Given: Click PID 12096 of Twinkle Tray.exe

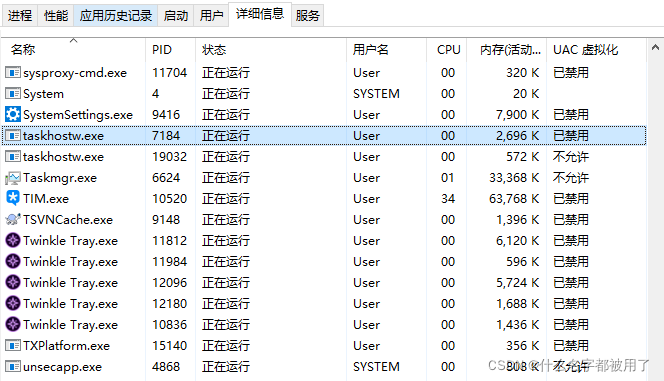Looking at the screenshot, I should [x=169, y=282].
